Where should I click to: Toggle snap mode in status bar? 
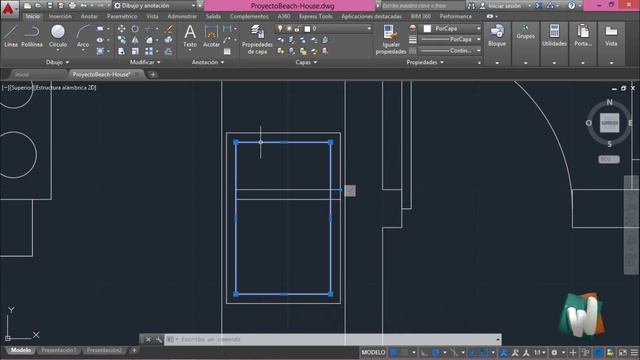tap(404, 352)
